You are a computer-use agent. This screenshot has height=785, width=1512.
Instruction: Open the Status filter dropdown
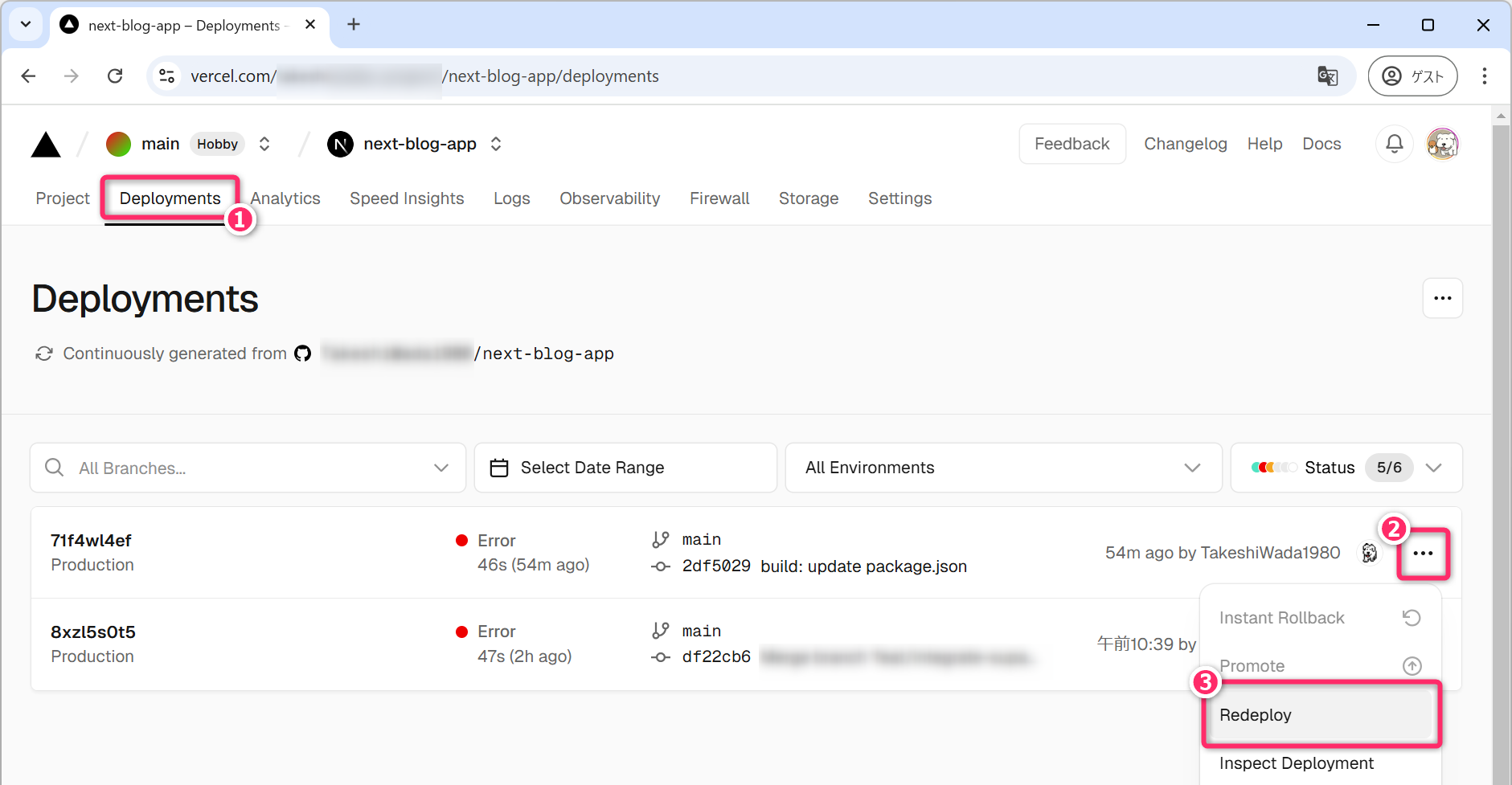click(x=1346, y=468)
